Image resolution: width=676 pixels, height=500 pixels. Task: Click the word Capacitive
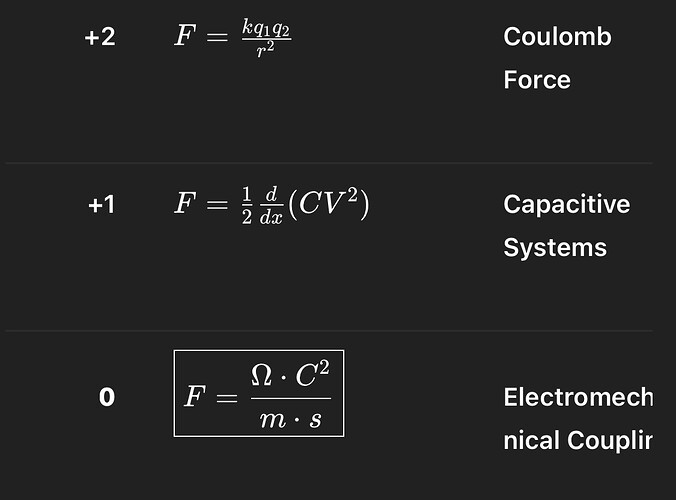pyautogui.click(x=566, y=204)
